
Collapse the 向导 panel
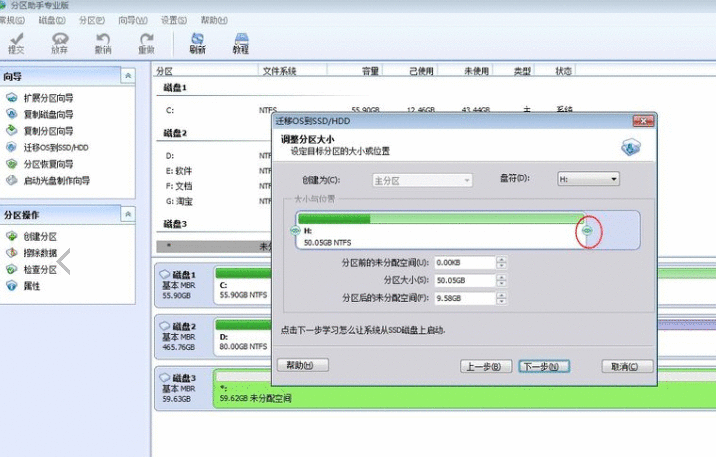pyautogui.click(x=128, y=76)
